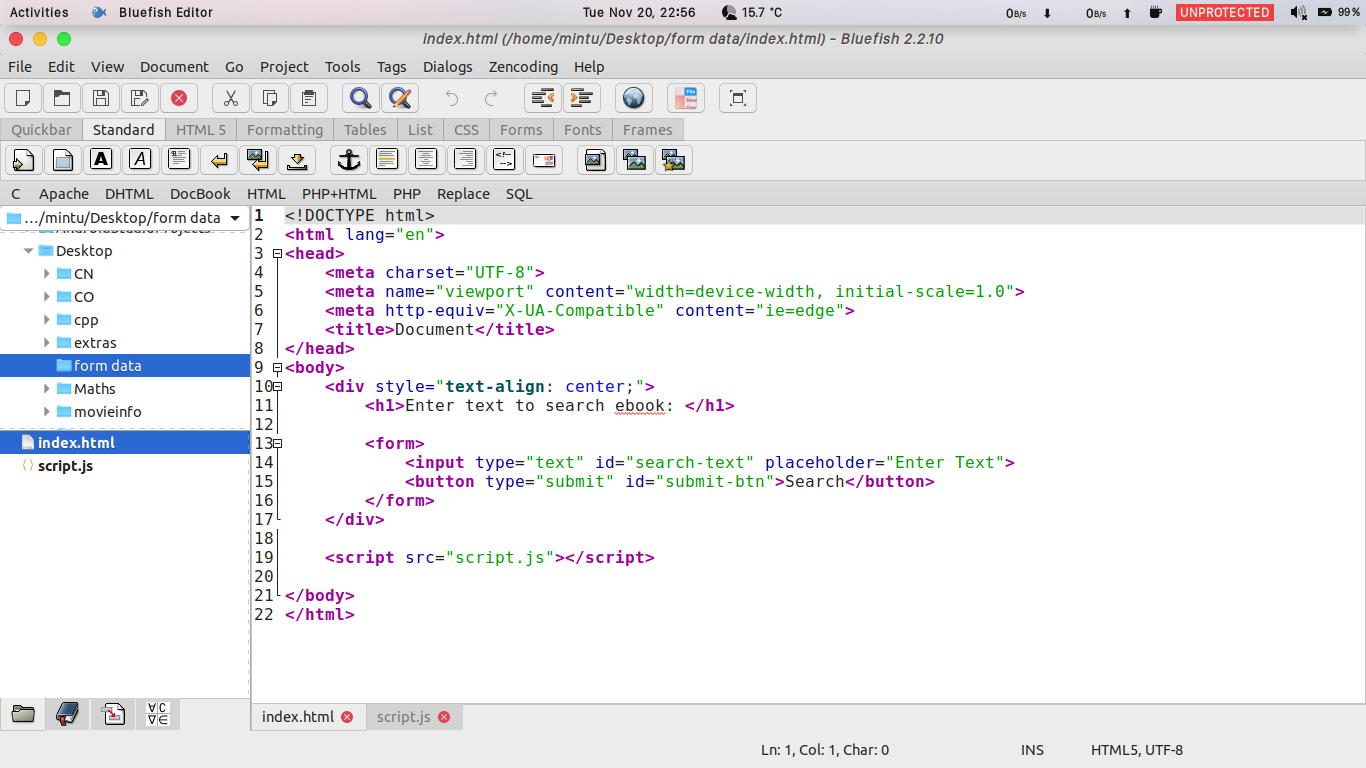Select the form data folder
The image size is (1366, 768).
point(125,366)
